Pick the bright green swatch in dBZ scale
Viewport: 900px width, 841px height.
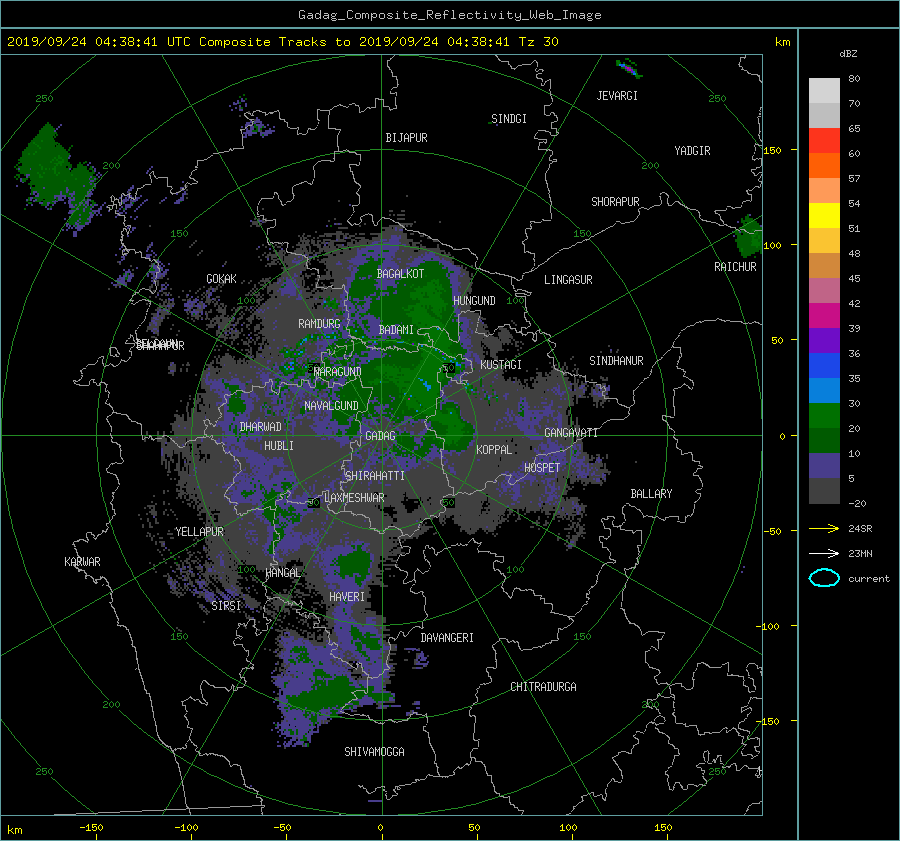point(824,415)
